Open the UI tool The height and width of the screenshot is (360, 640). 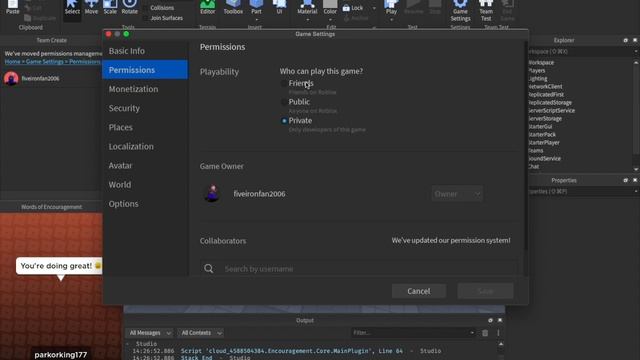pyautogui.click(x=279, y=7)
